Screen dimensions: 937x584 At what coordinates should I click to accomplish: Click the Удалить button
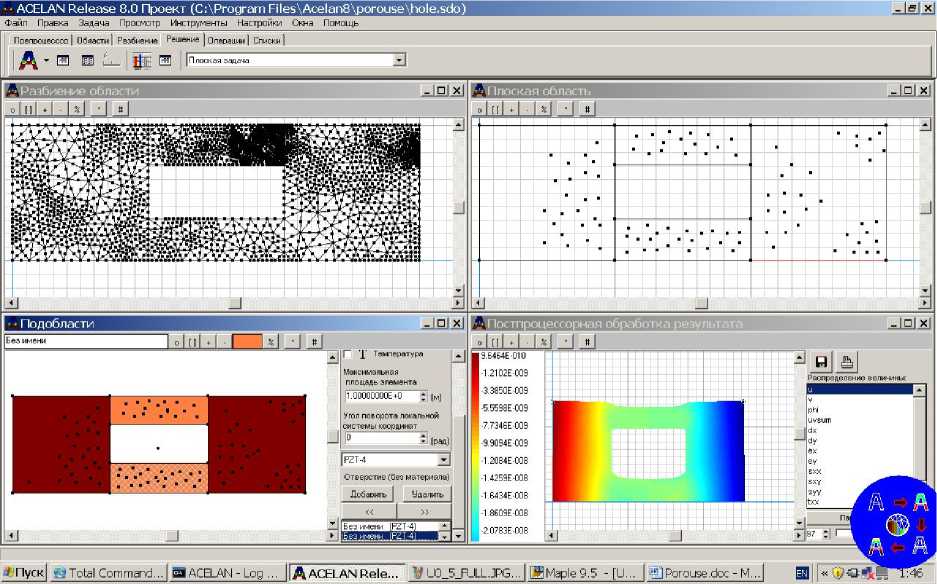426,494
